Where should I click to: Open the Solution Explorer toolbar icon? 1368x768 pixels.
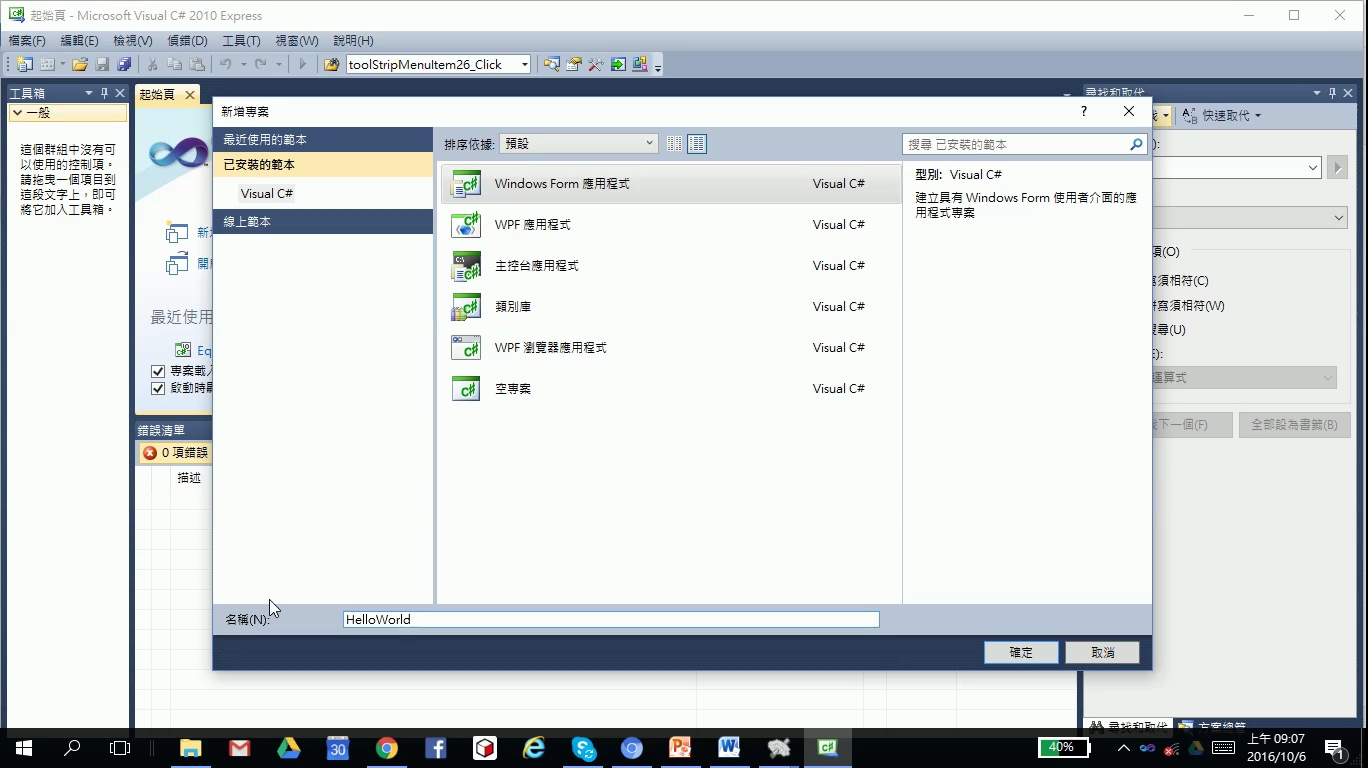552,64
